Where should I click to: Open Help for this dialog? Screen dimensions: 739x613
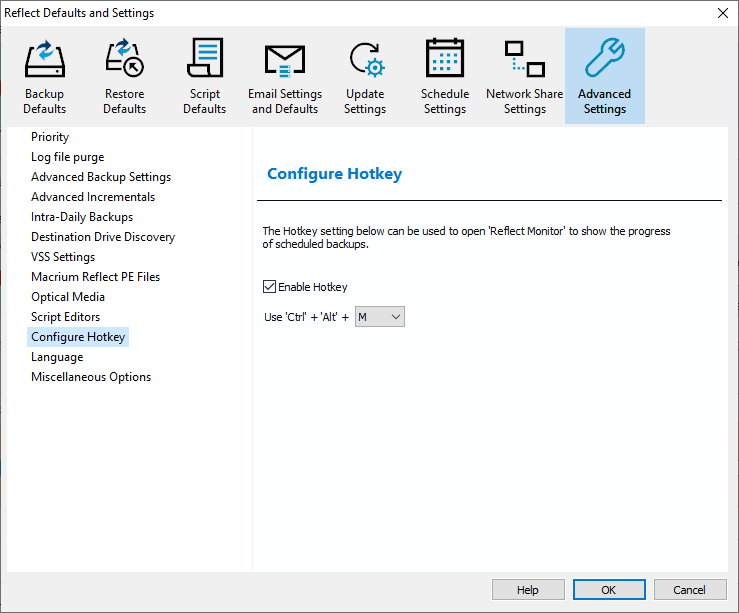click(x=527, y=590)
